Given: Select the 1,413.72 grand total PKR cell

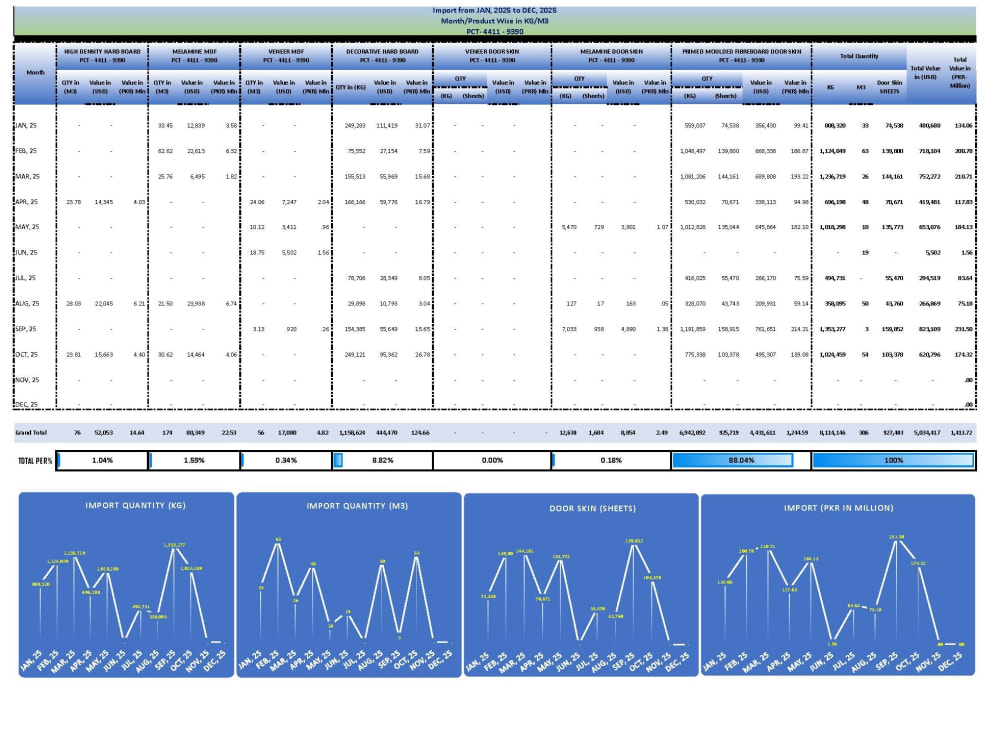Looking at the screenshot, I should (x=961, y=432).
